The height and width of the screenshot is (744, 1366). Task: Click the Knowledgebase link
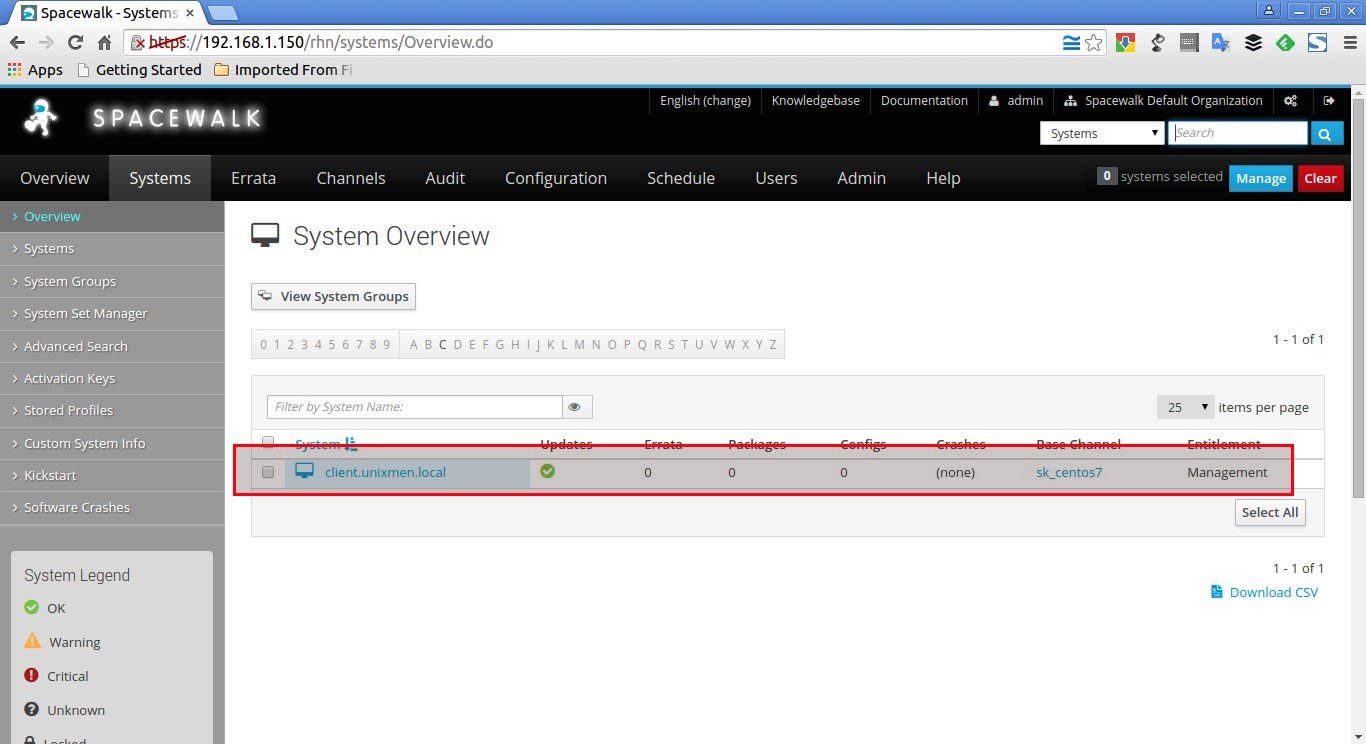pos(816,101)
